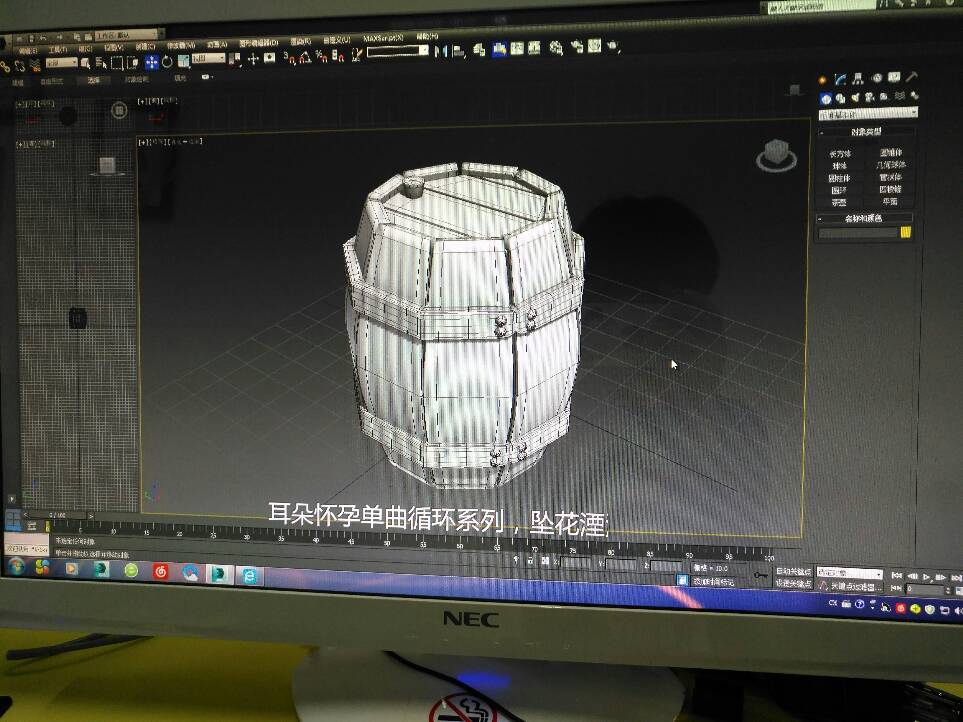
Task: Toggle Angle Snap in main toolbar
Action: click(x=305, y=57)
